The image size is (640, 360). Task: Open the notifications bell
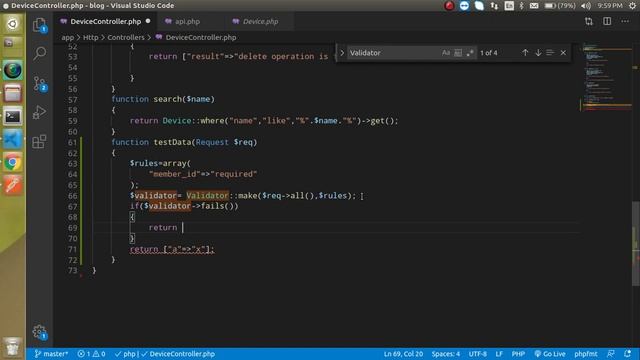click(627, 354)
